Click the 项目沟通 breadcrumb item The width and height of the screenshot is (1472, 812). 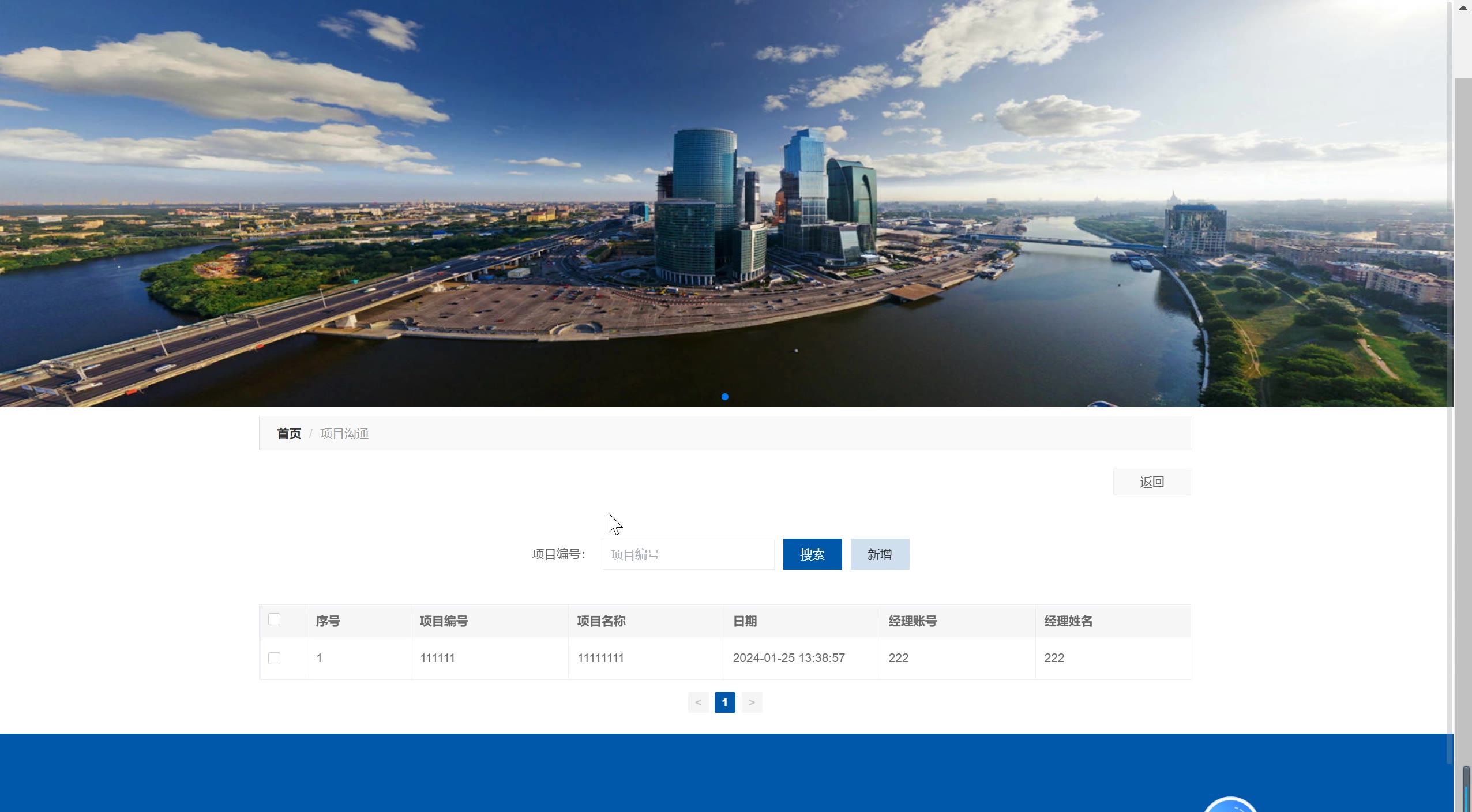click(x=344, y=434)
